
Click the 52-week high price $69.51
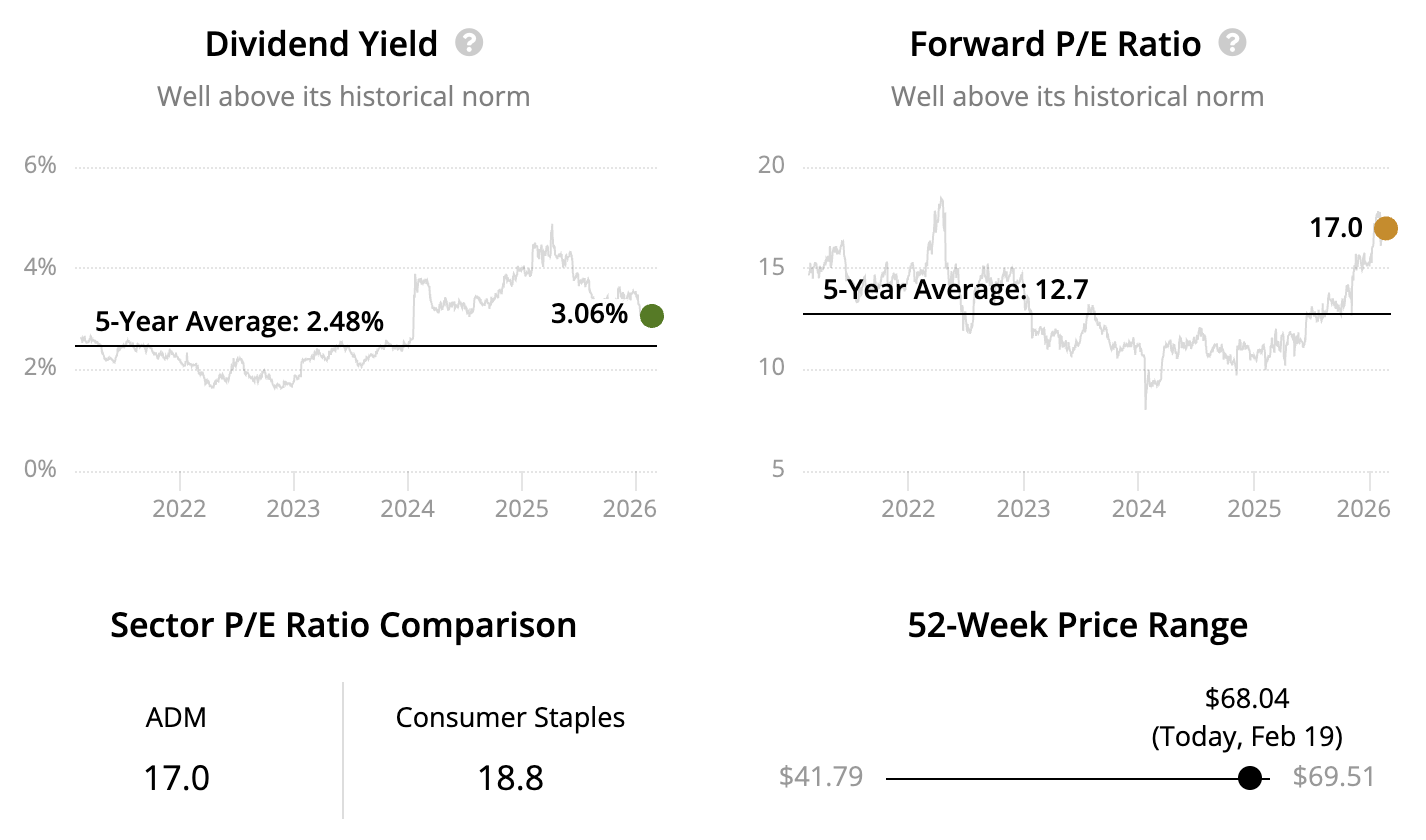(1333, 777)
